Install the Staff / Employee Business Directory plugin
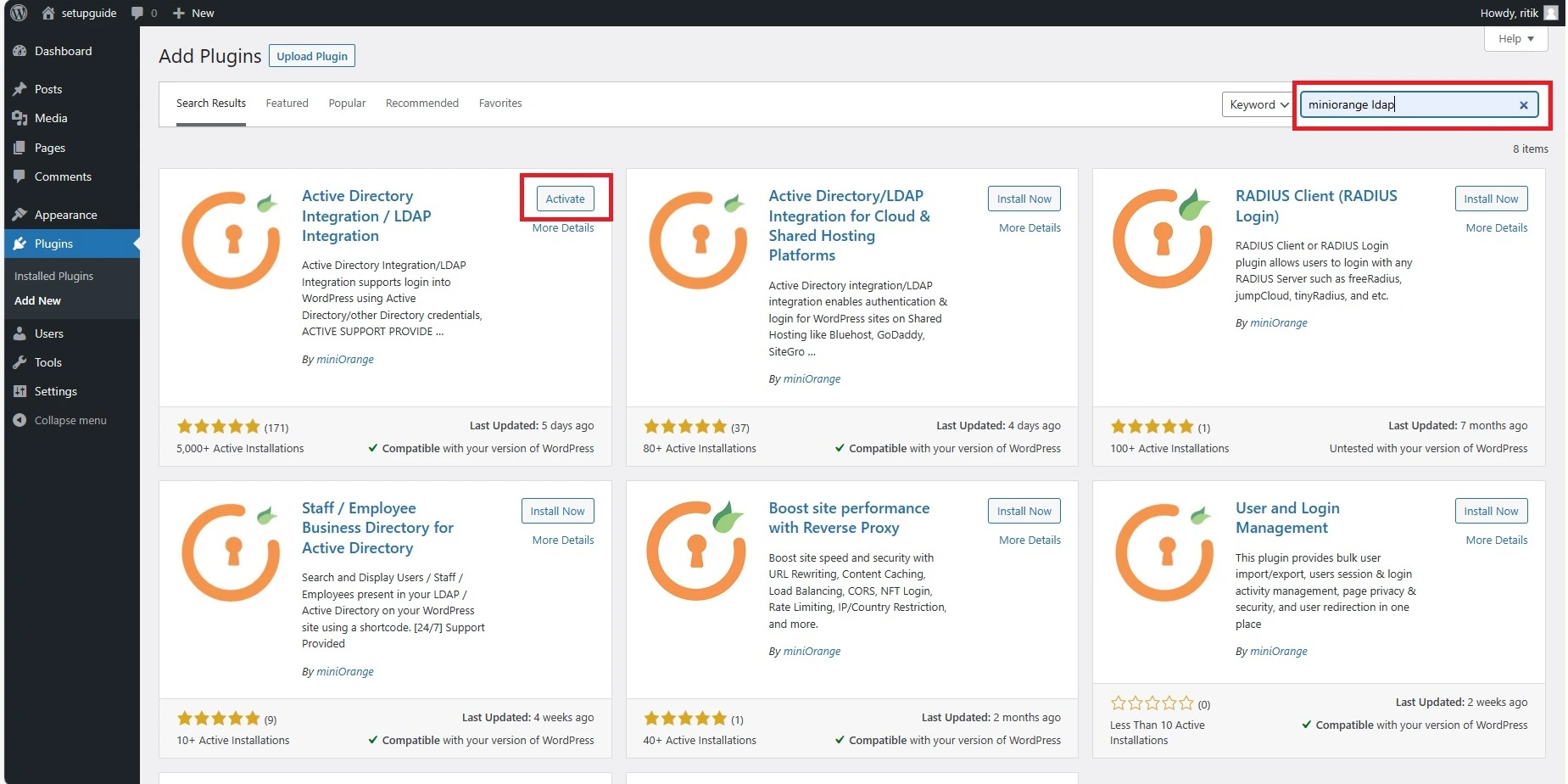Image resolution: width=1568 pixels, height=784 pixels. click(x=557, y=511)
